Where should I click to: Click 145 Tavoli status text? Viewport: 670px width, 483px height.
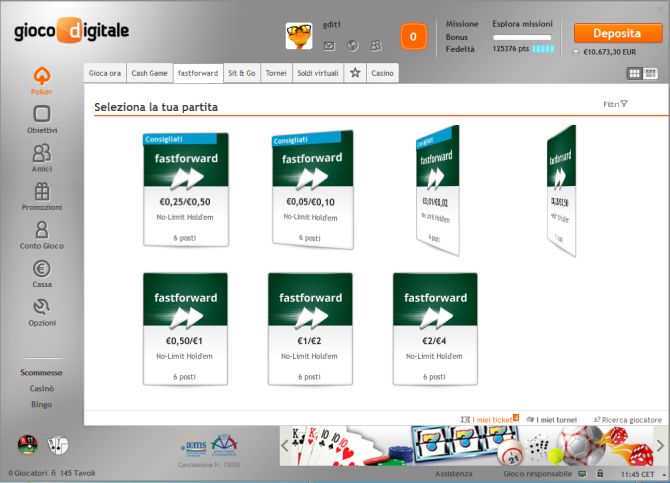point(77,473)
